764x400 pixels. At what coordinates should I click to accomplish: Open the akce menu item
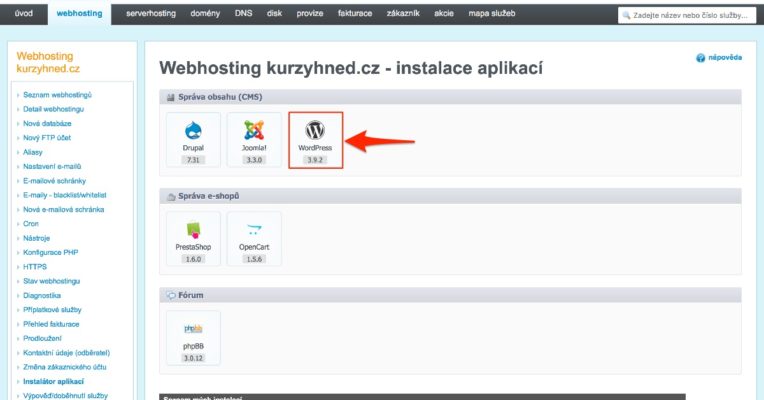tap(444, 14)
